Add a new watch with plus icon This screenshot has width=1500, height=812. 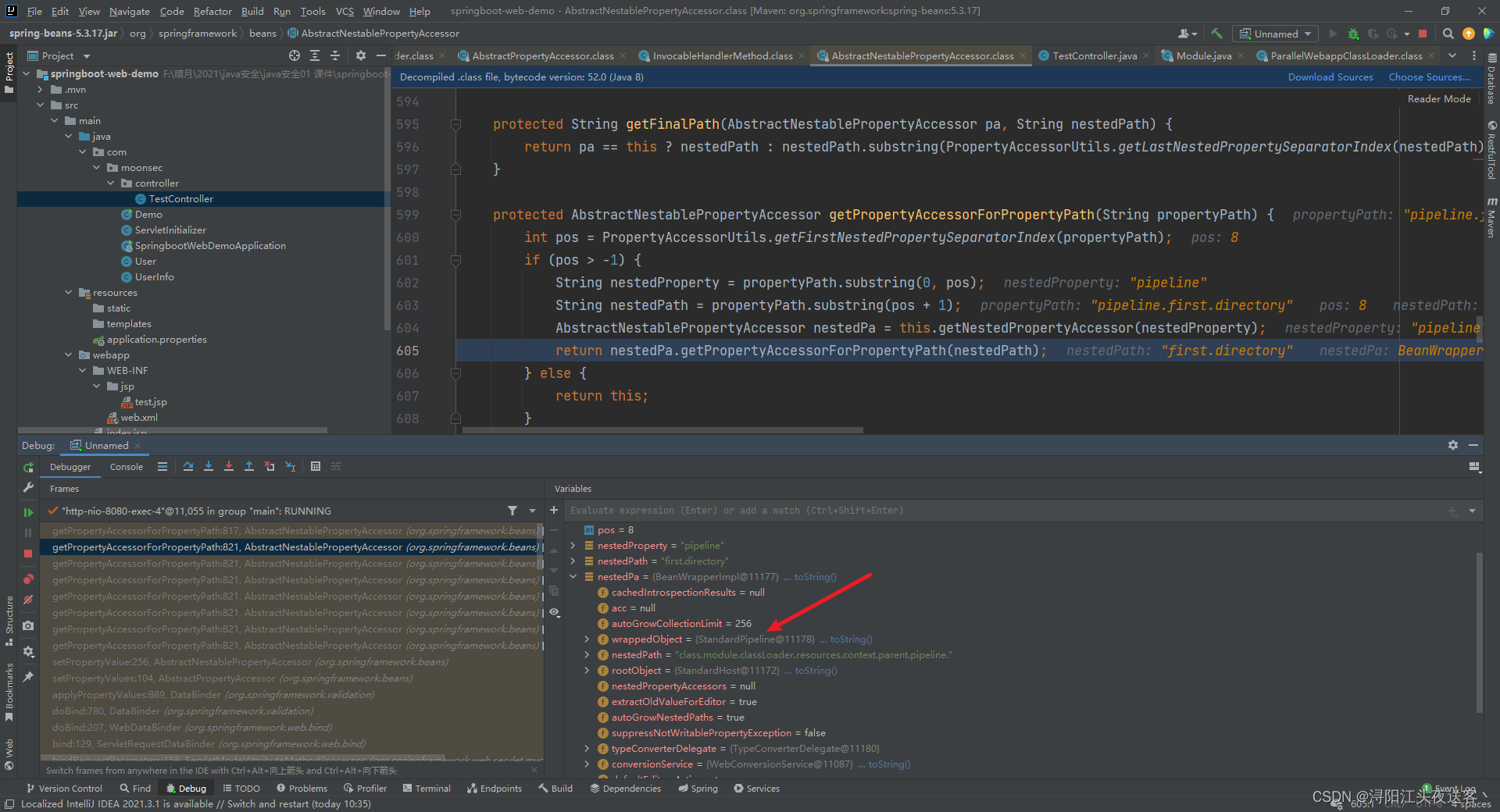click(554, 510)
